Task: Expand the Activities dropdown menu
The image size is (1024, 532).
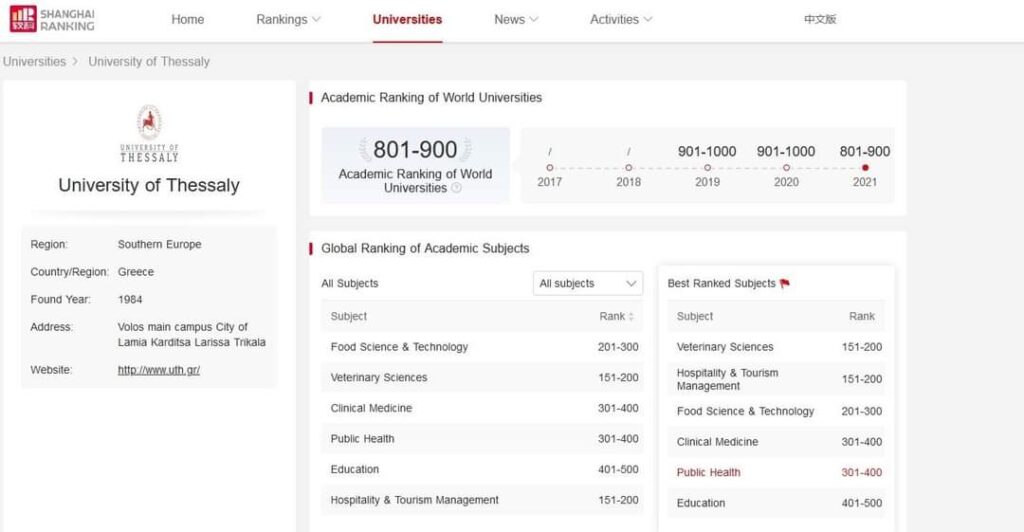Action: click(620, 20)
